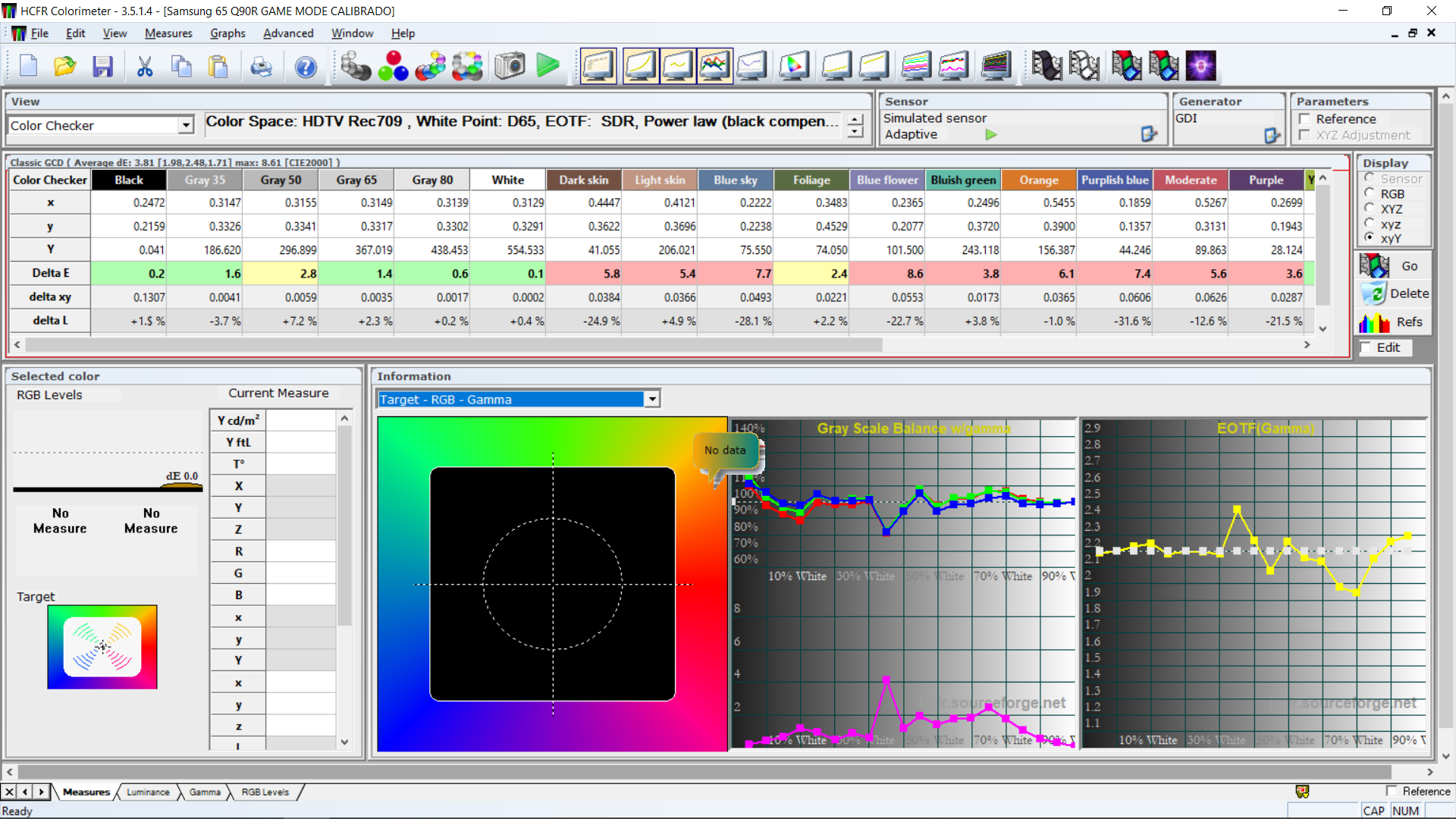This screenshot has height=819, width=1456.
Task: Enable the Reference checkbox in Parameters
Action: [1304, 119]
